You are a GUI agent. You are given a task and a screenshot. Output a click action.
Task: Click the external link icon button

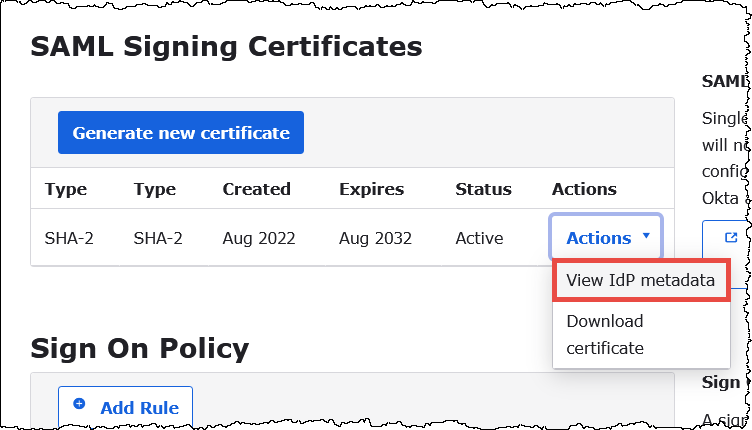(x=731, y=238)
